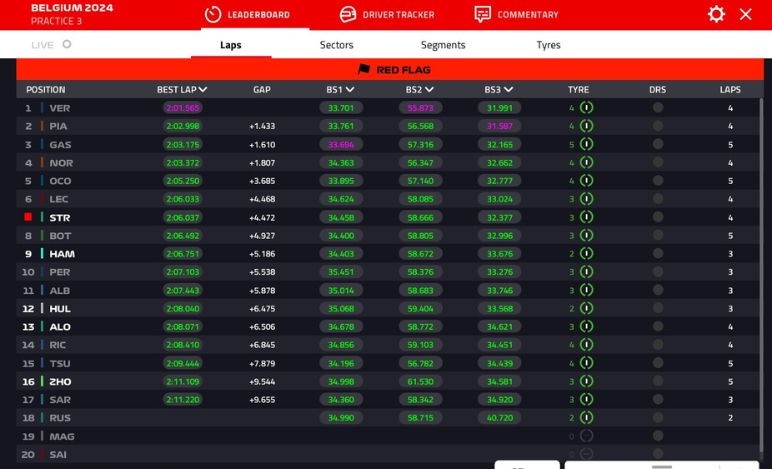
Task: Open the BS3 column dropdown chevron
Action: (x=508, y=90)
